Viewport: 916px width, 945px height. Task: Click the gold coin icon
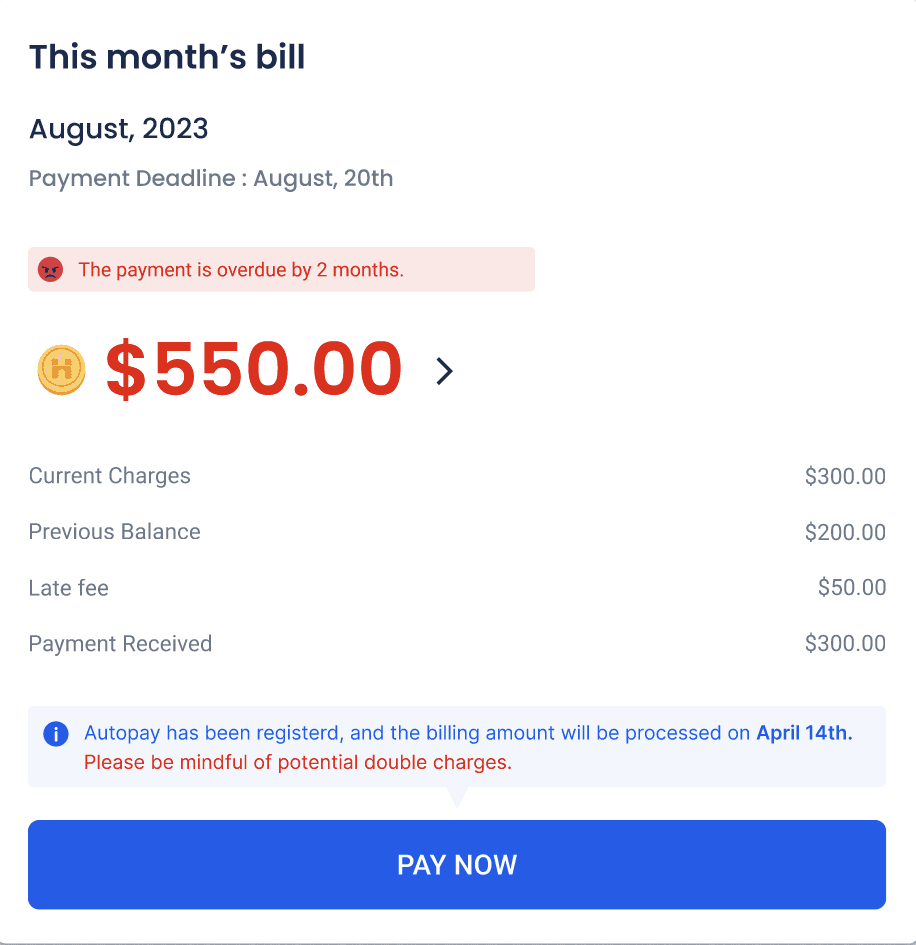(x=62, y=370)
